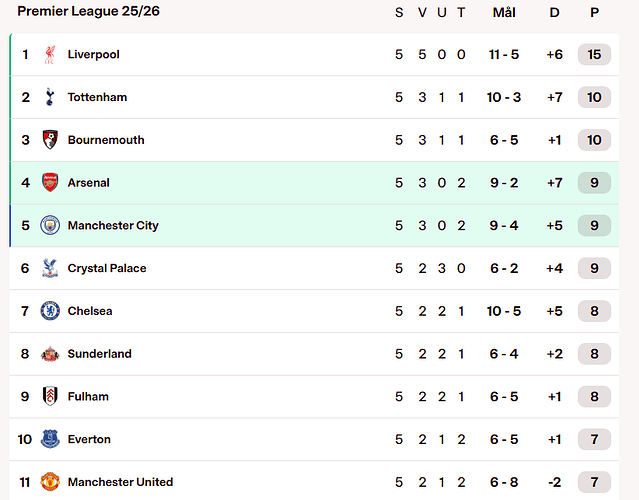Click the Everton club crest
639x500 pixels.
click(50, 439)
